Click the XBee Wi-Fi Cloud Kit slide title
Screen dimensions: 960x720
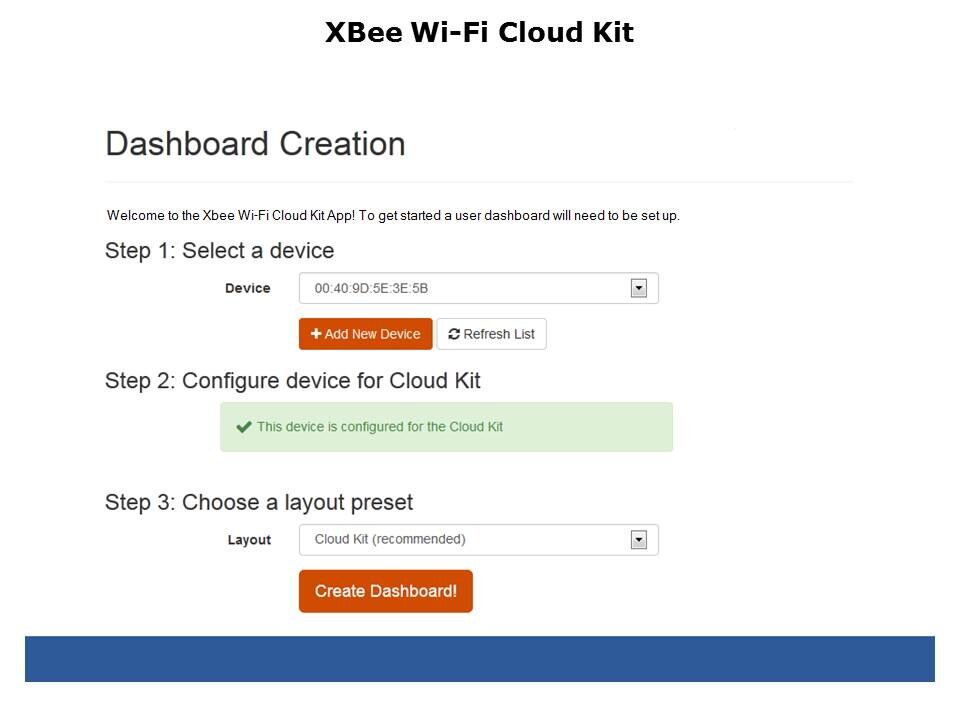pos(479,33)
